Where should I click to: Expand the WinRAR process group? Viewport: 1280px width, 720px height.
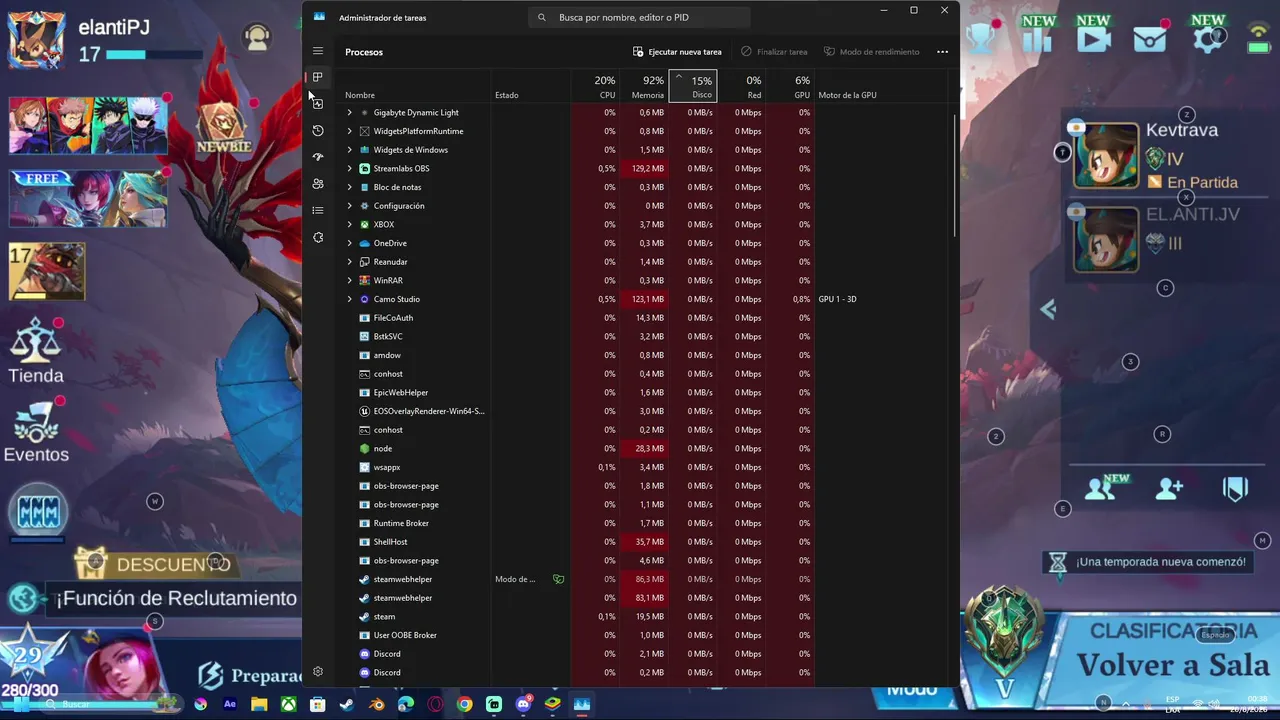point(349,281)
